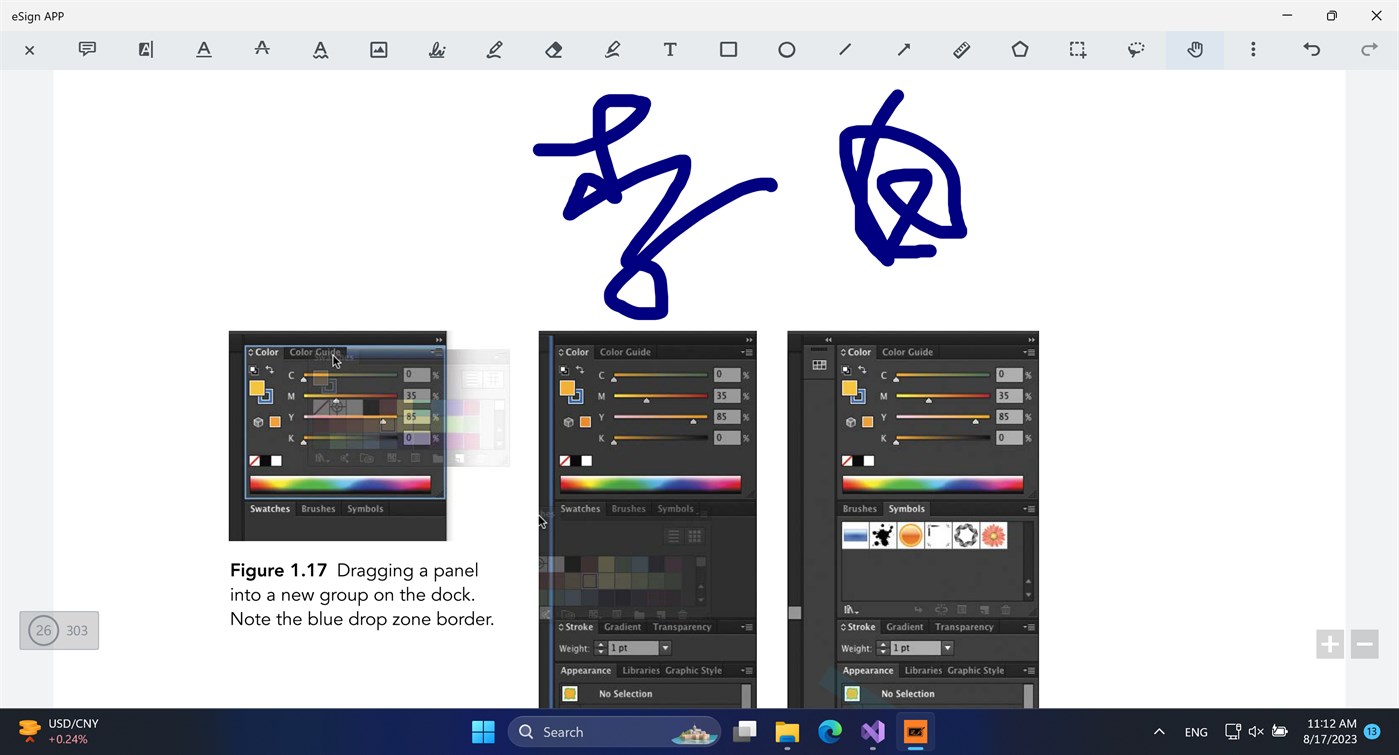Screen dimensions: 1399x755
Task: Select the rectangular selection tool
Action: click(1077, 49)
